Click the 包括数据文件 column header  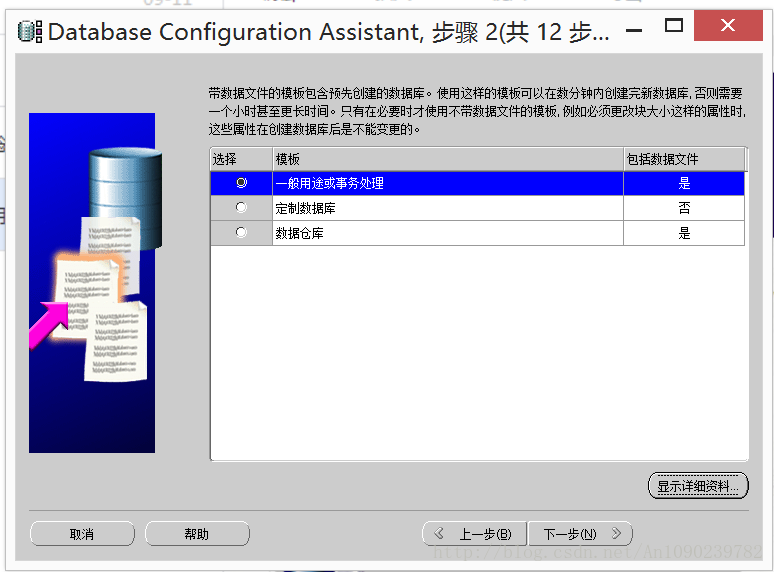[684, 159]
